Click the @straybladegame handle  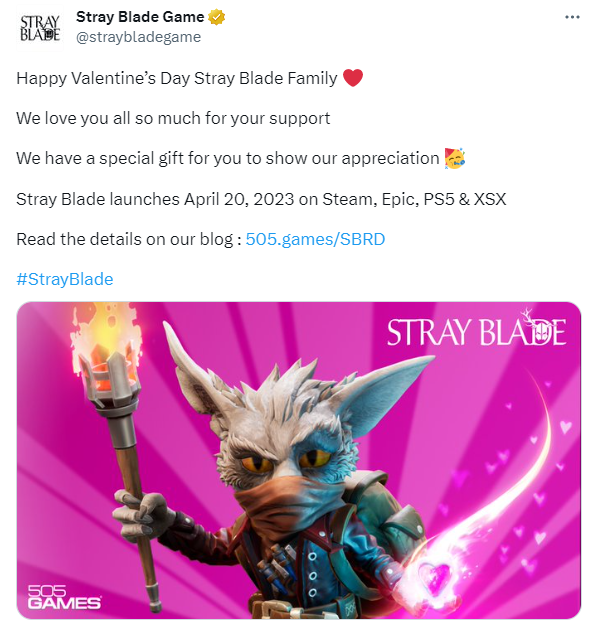138,37
